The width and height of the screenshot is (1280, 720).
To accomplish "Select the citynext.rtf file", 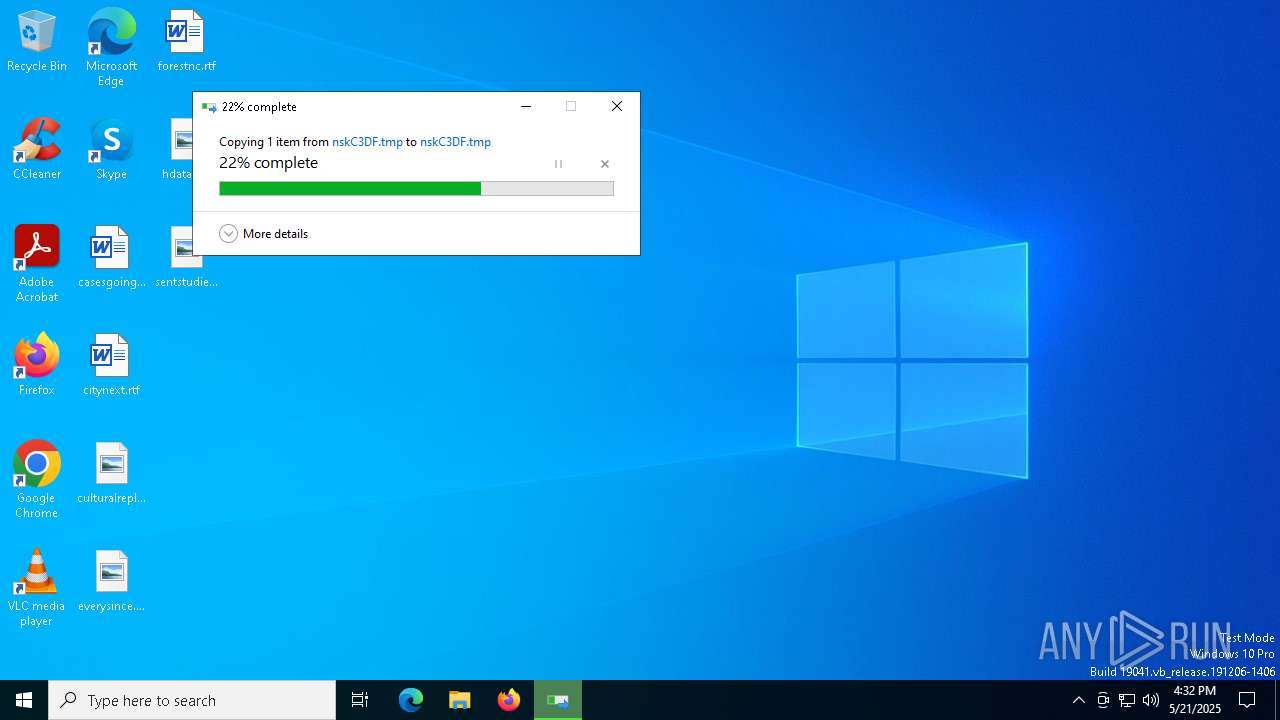I will click(x=111, y=365).
